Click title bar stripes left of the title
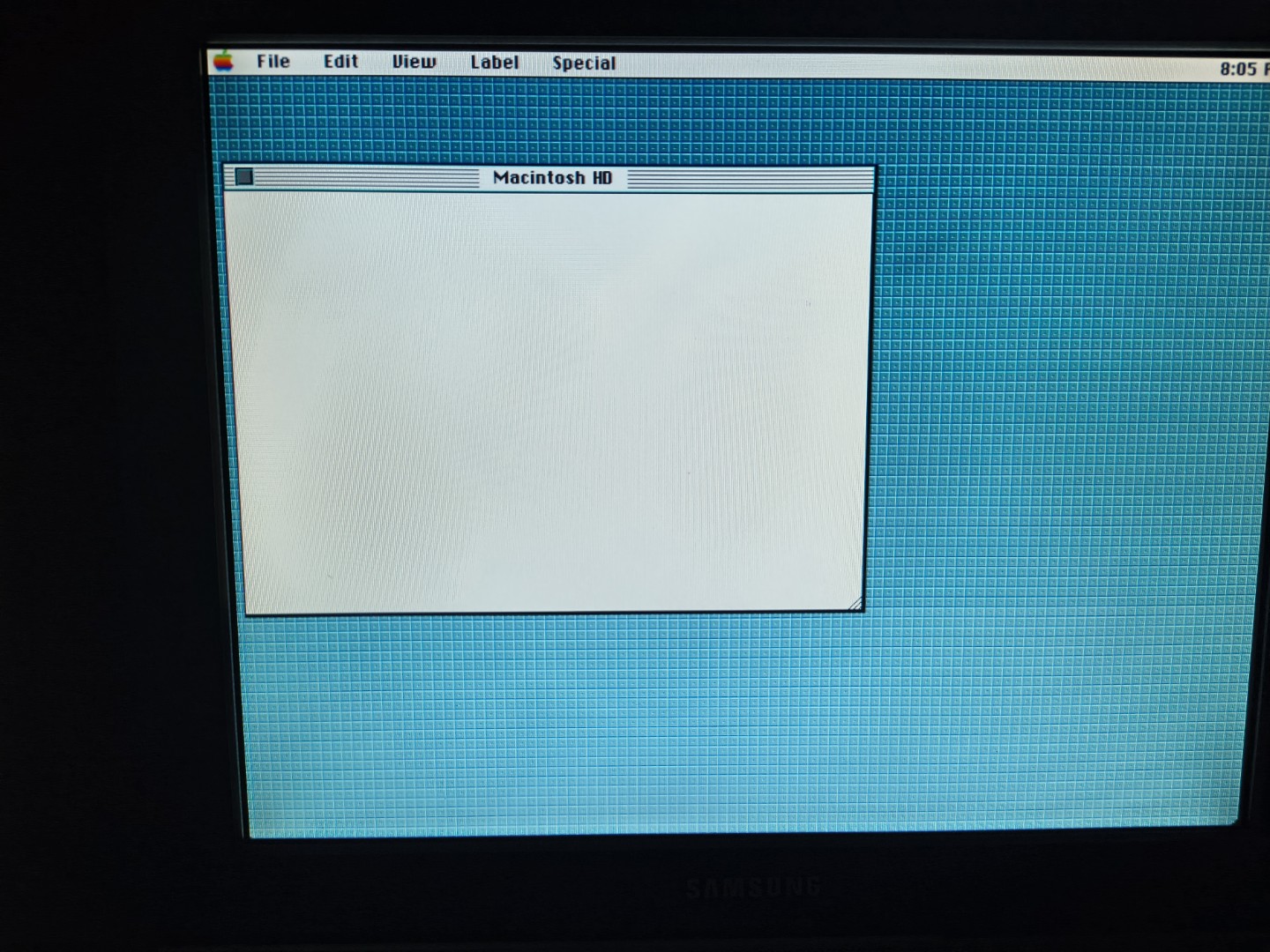The image size is (1270, 952). pos(366,178)
